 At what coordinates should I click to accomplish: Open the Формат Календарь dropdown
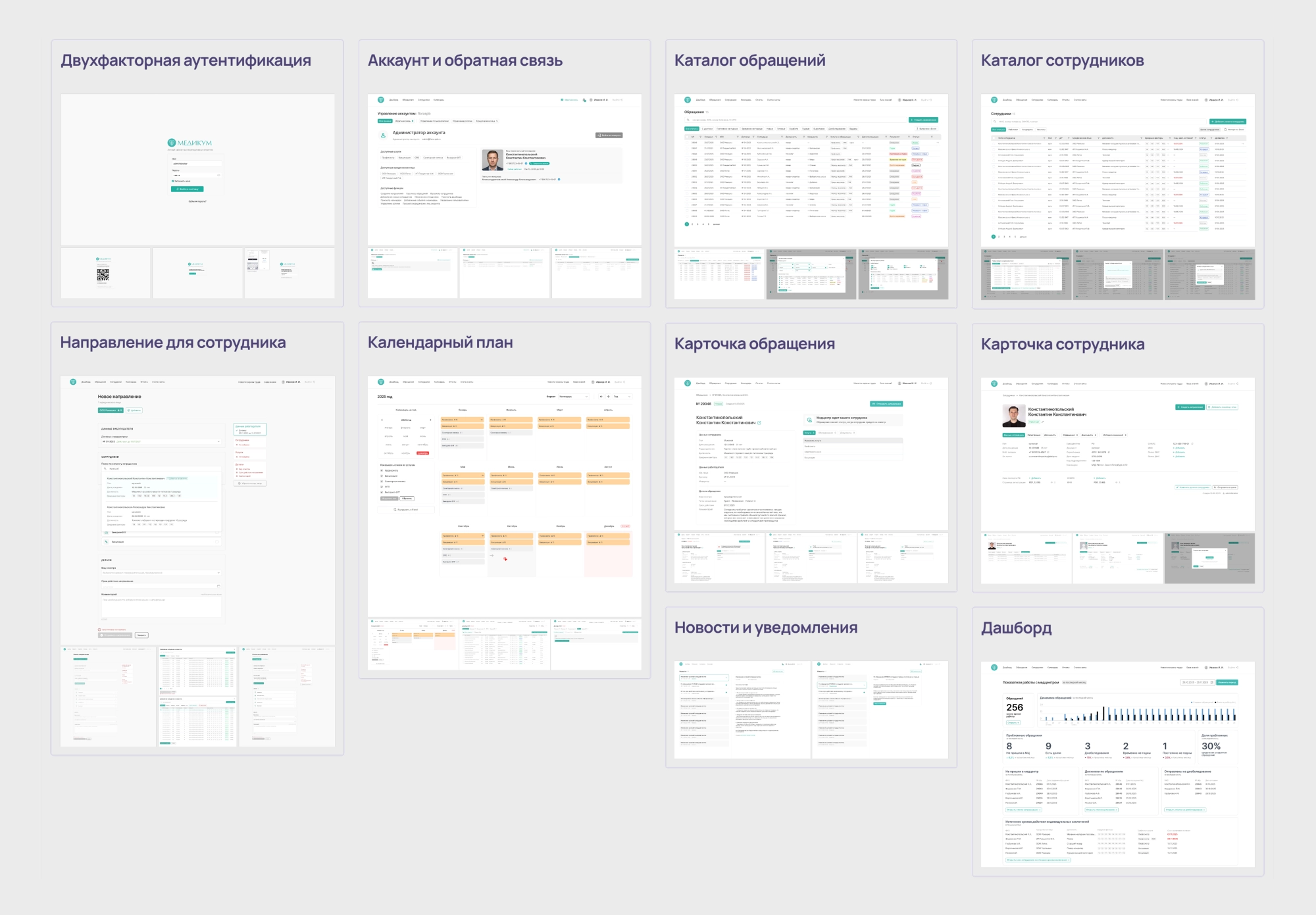click(x=574, y=397)
